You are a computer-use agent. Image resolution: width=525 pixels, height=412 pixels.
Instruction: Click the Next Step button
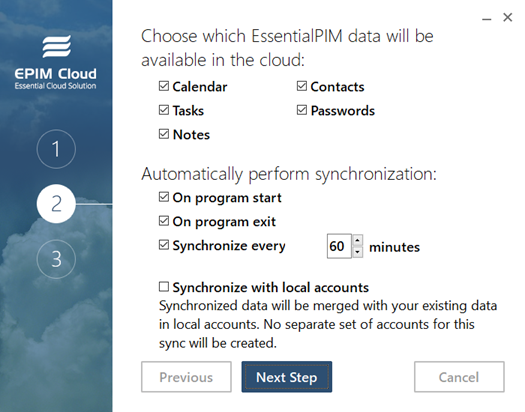pyautogui.click(x=287, y=377)
